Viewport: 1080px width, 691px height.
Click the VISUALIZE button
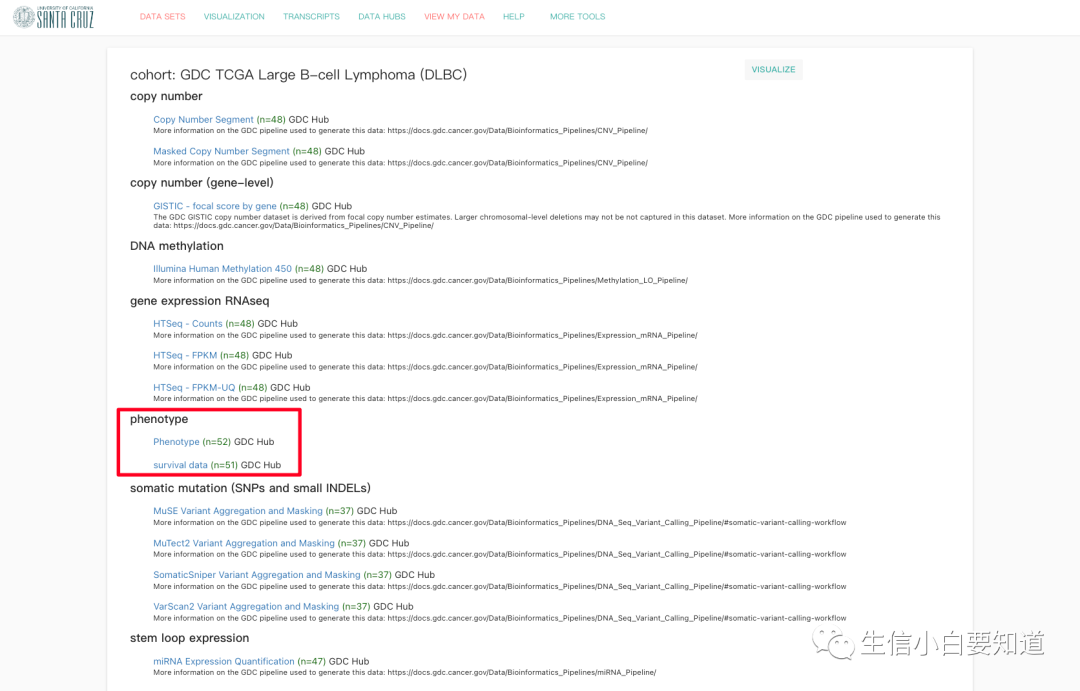click(x=773, y=70)
